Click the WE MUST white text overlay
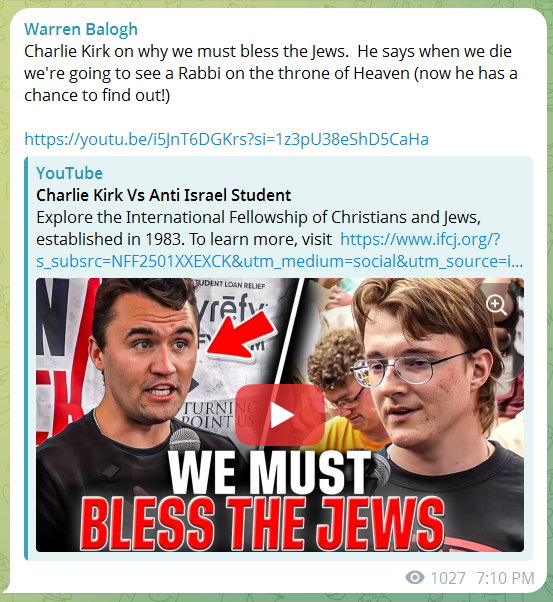Viewport: 553px width, 602px height. pyautogui.click(x=270, y=472)
